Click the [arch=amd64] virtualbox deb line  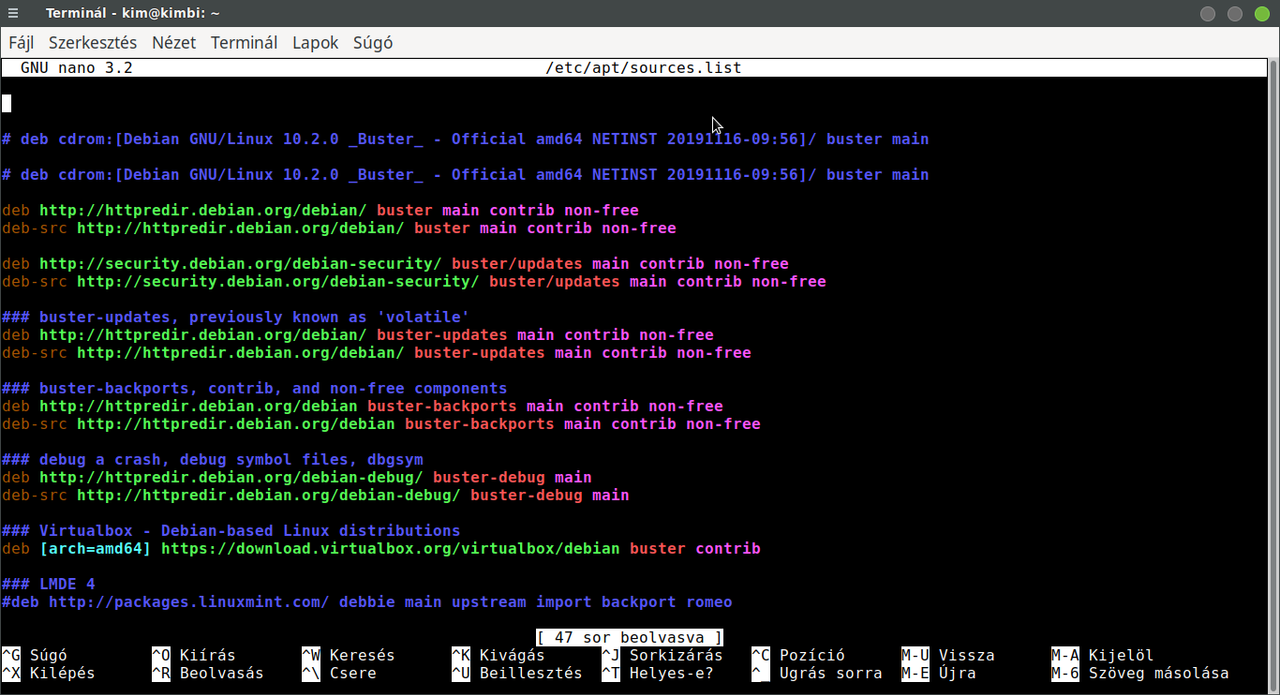click(x=381, y=548)
